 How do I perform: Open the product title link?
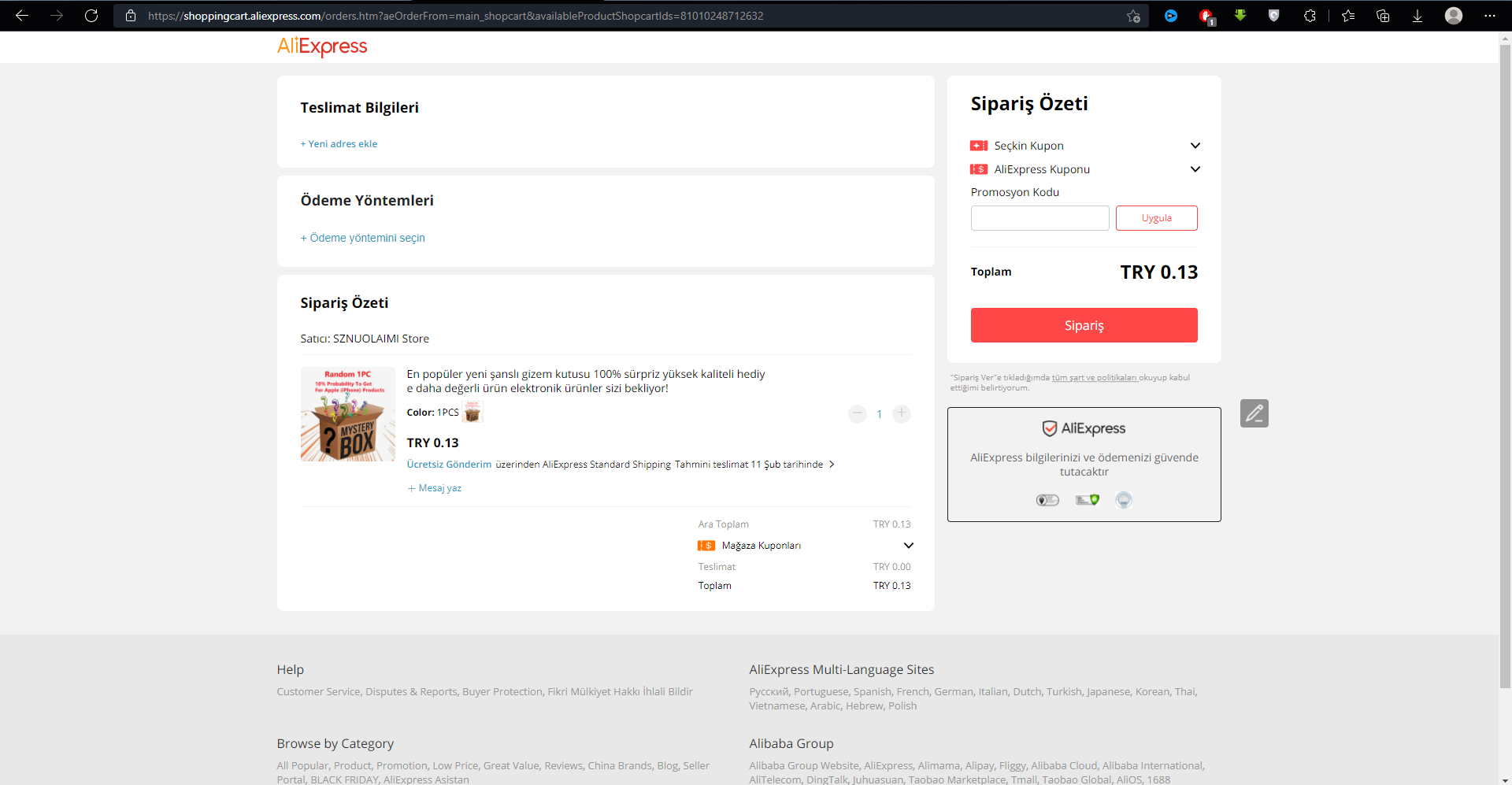point(586,381)
